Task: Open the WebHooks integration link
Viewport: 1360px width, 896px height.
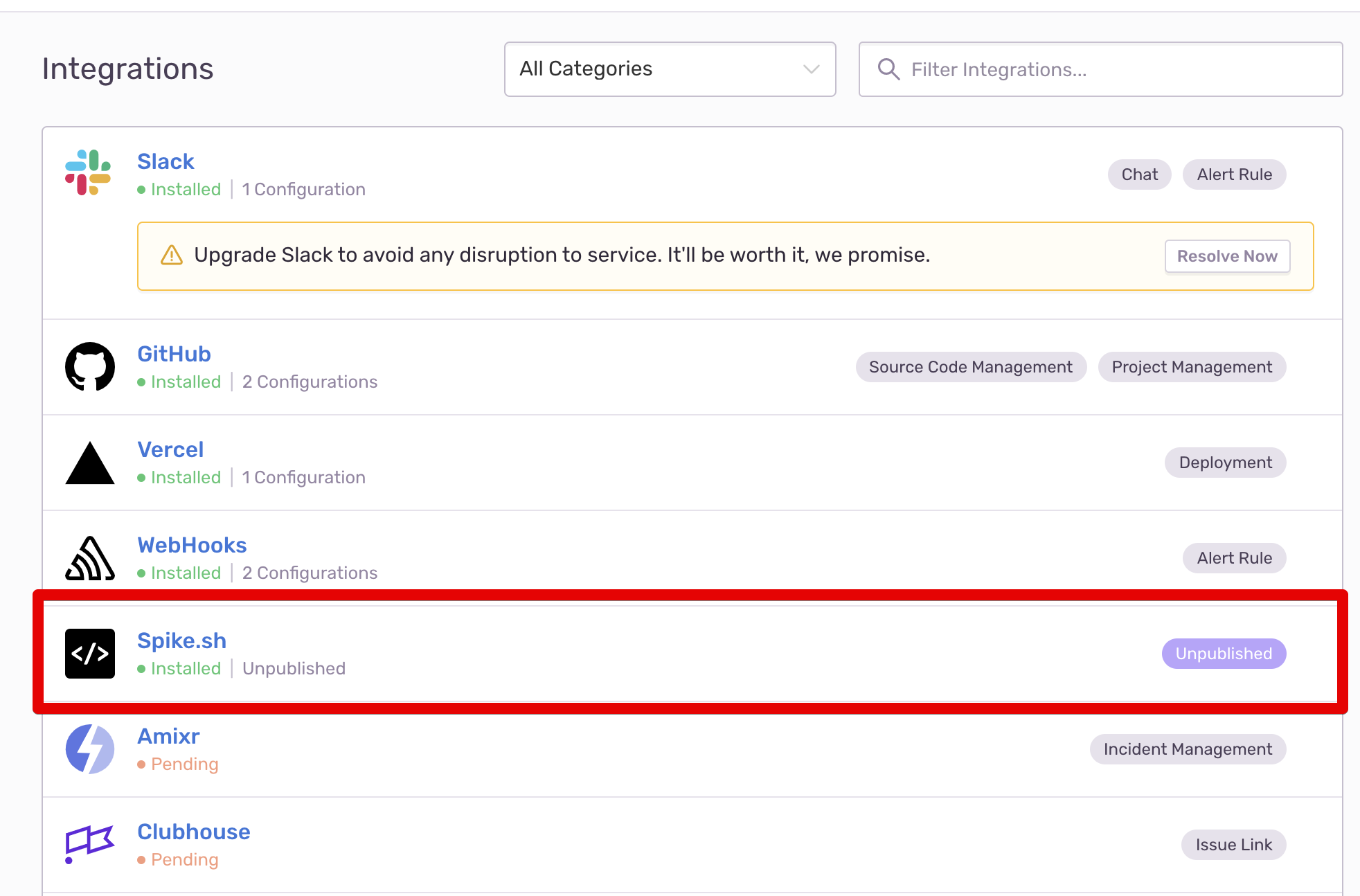Action: pyautogui.click(x=192, y=545)
